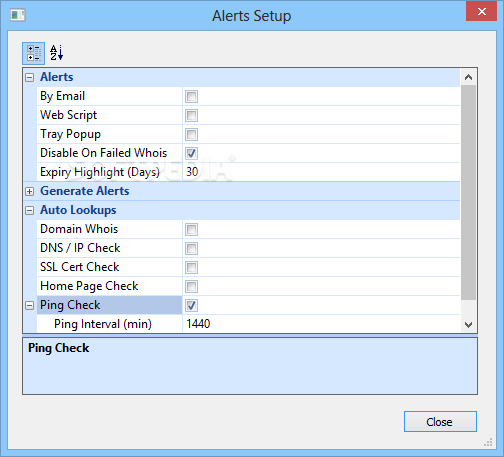The width and height of the screenshot is (504, 457).
Task: Click the Close button
Action: 440,422
